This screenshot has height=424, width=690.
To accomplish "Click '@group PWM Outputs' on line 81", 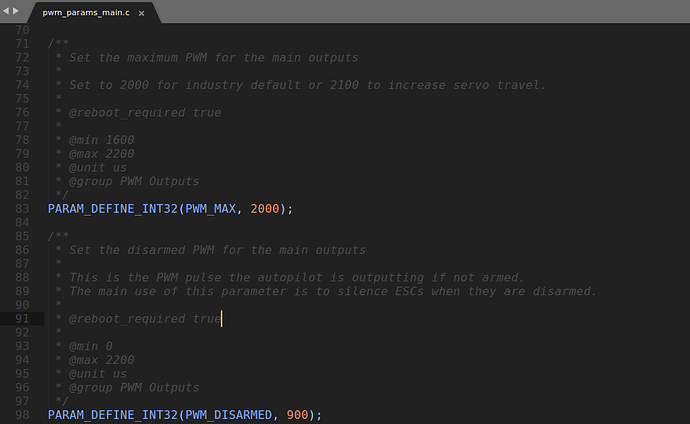I will click(134, 181).
